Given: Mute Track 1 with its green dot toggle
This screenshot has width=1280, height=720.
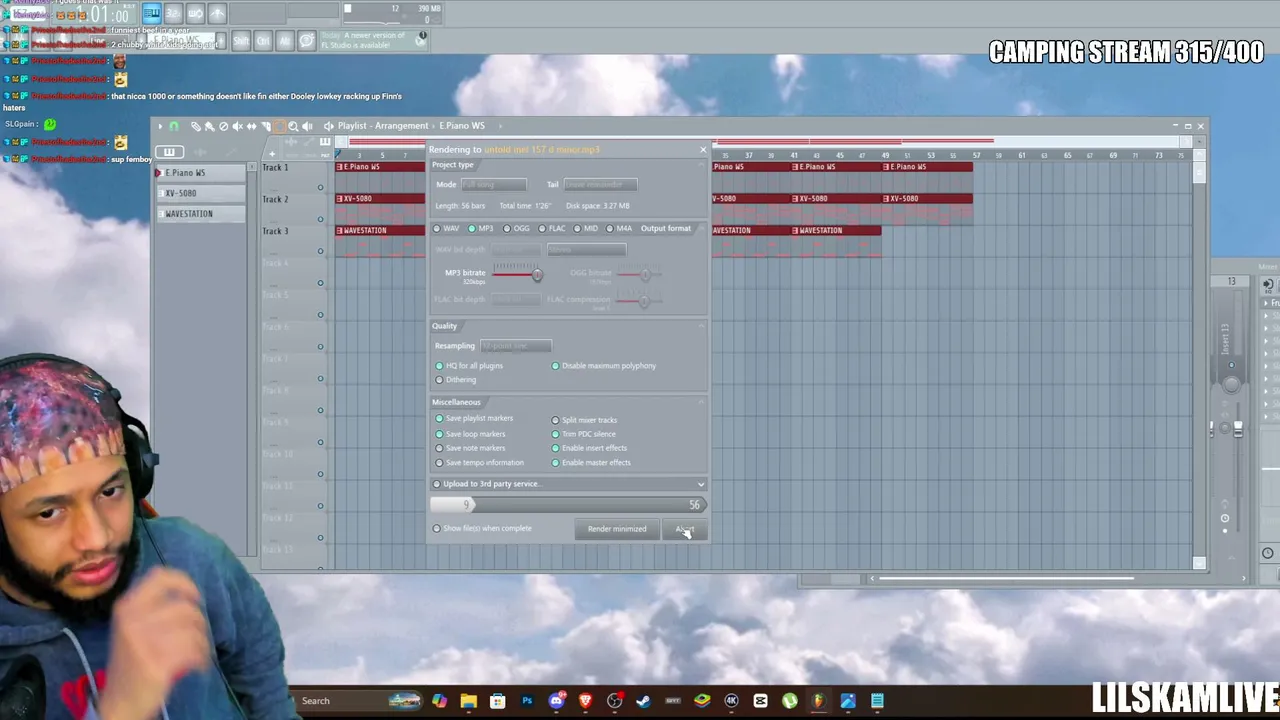Looking at the screenshot, I should coord(320,187).
